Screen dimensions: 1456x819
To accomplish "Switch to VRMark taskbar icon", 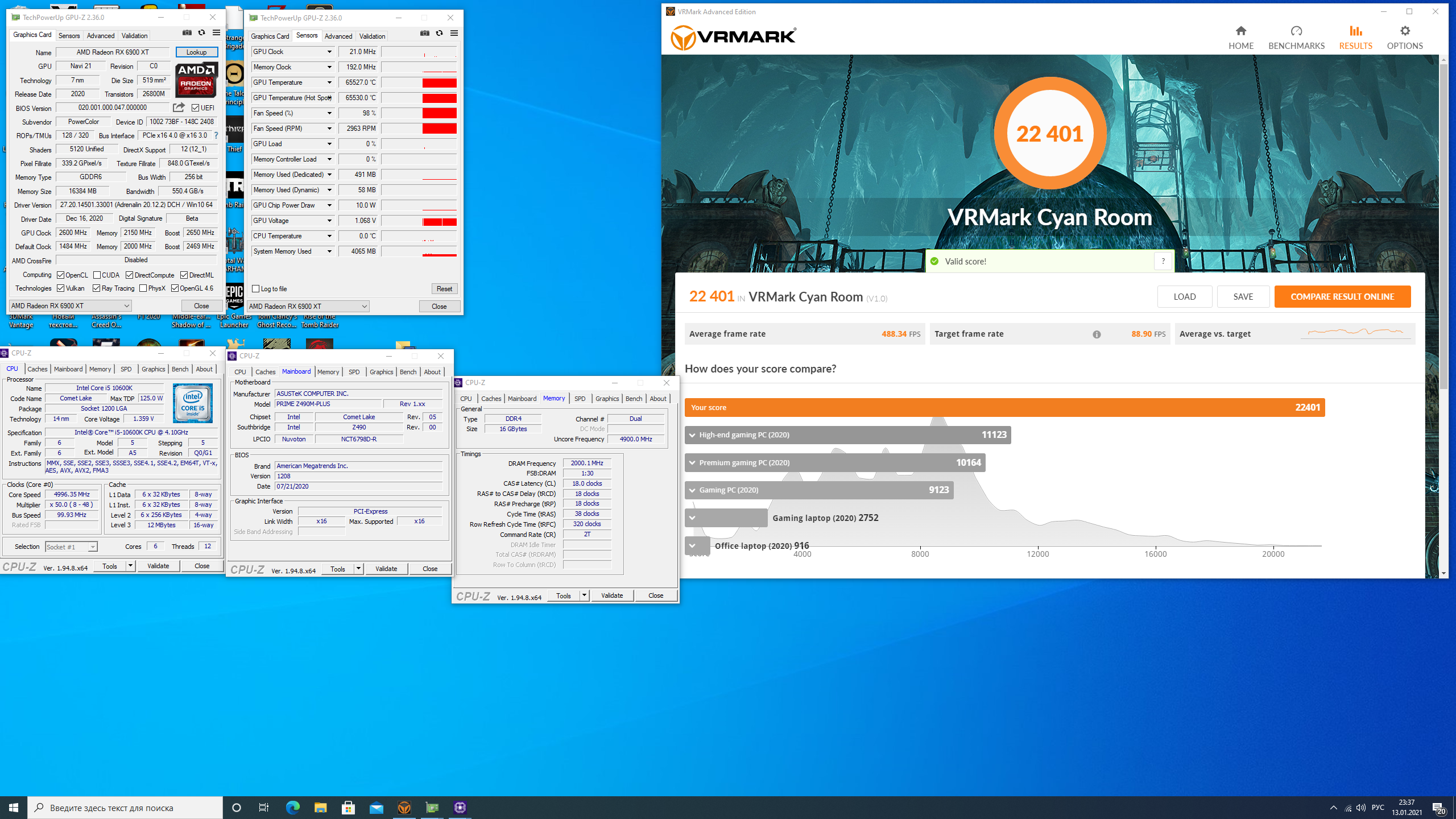I will 404,808.
